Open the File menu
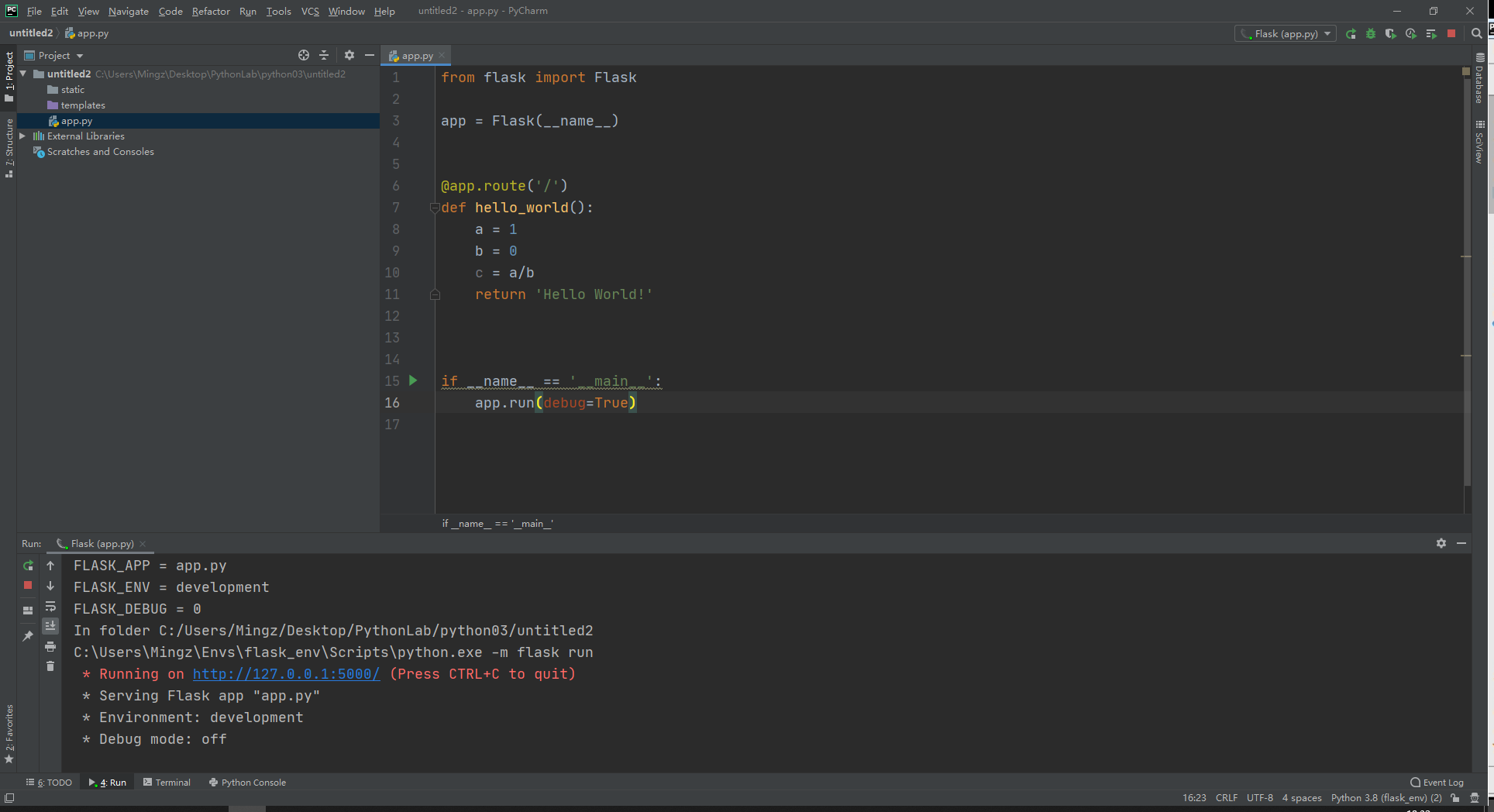This screenshot has width=1494, height=812. pos(34,11)
